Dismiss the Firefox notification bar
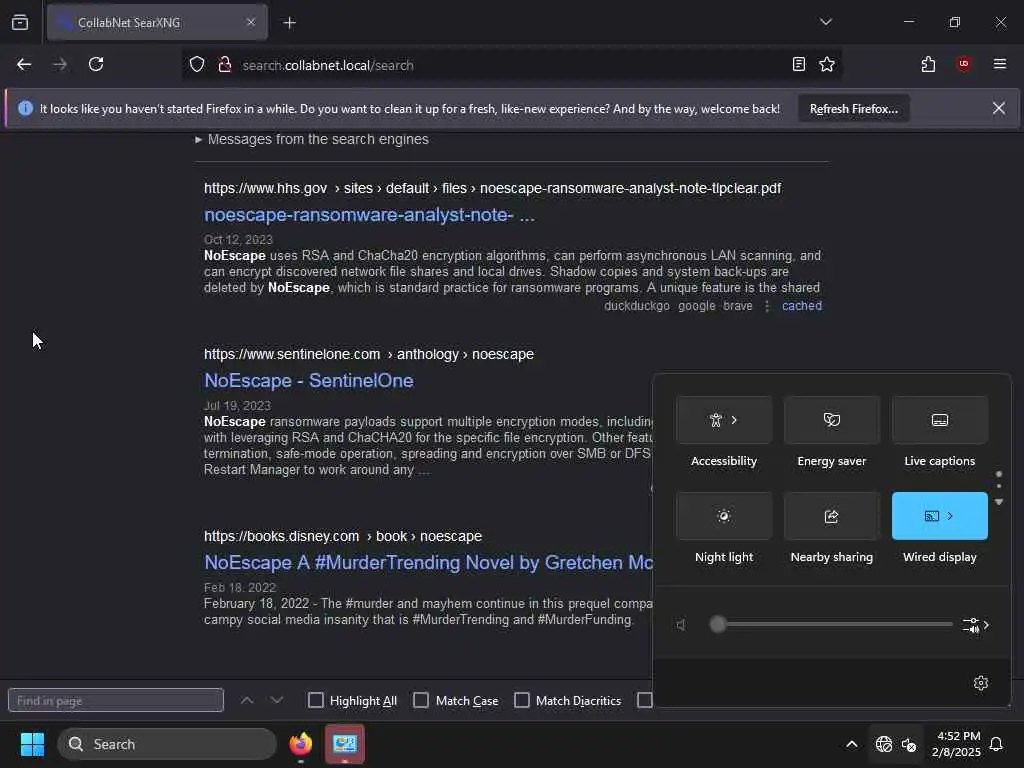The width and height of the screenshot is (1024, 768). (999, 108)
